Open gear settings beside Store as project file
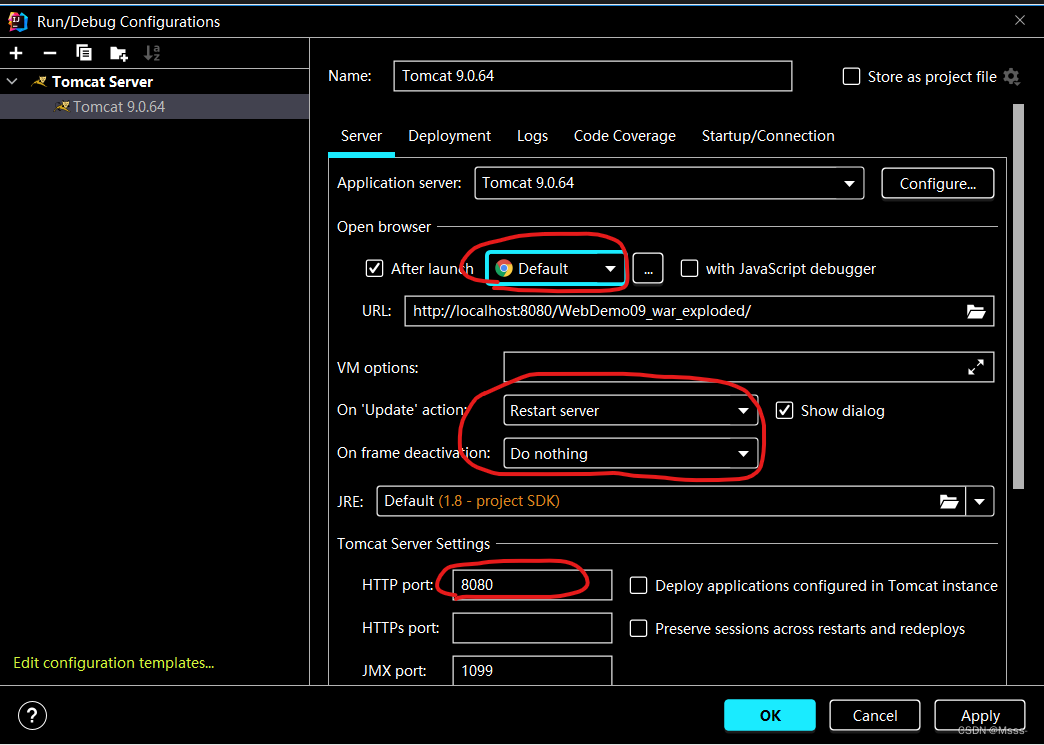 1011,77
